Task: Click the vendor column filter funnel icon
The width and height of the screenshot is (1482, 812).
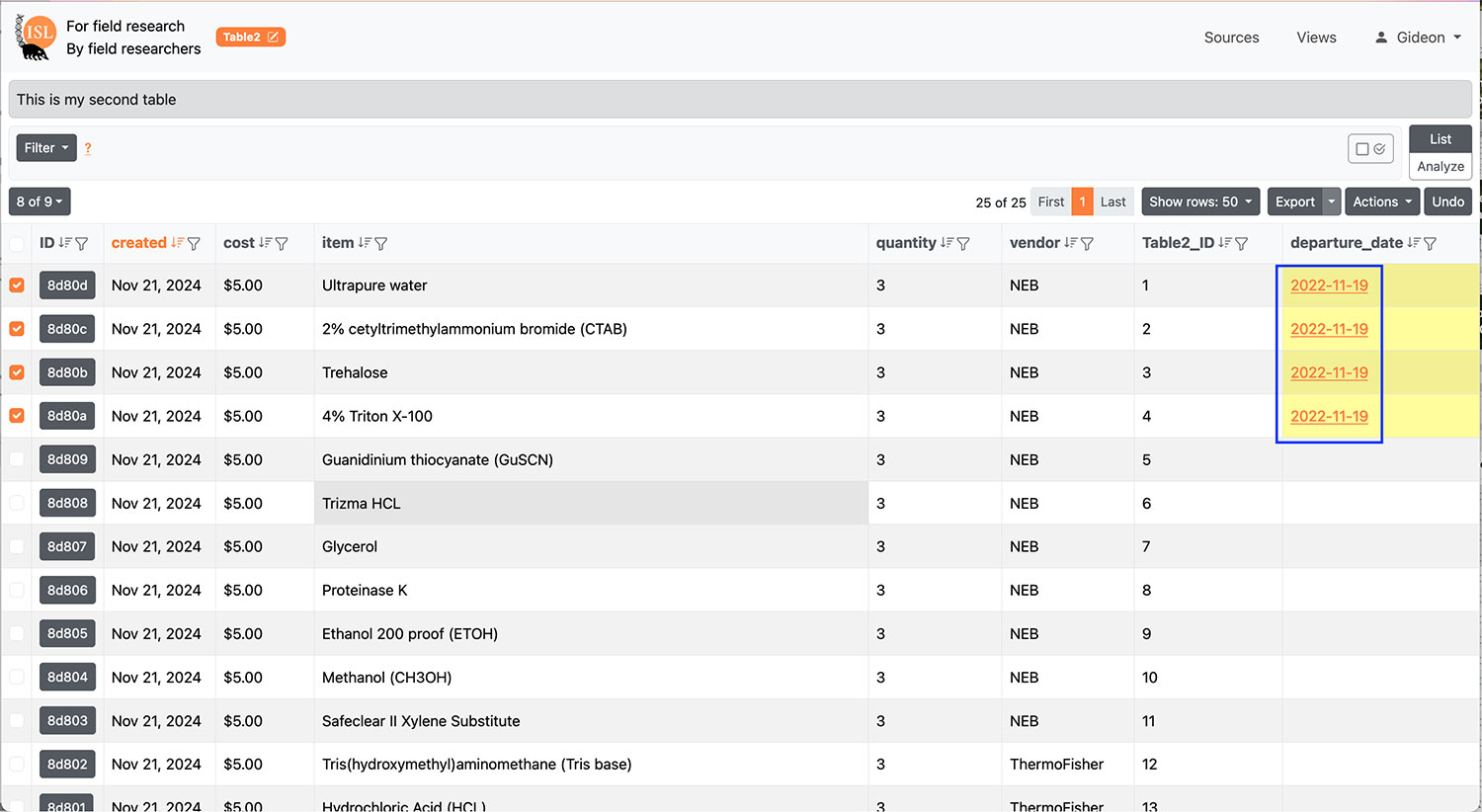Action: click(x=1087, y=243)
